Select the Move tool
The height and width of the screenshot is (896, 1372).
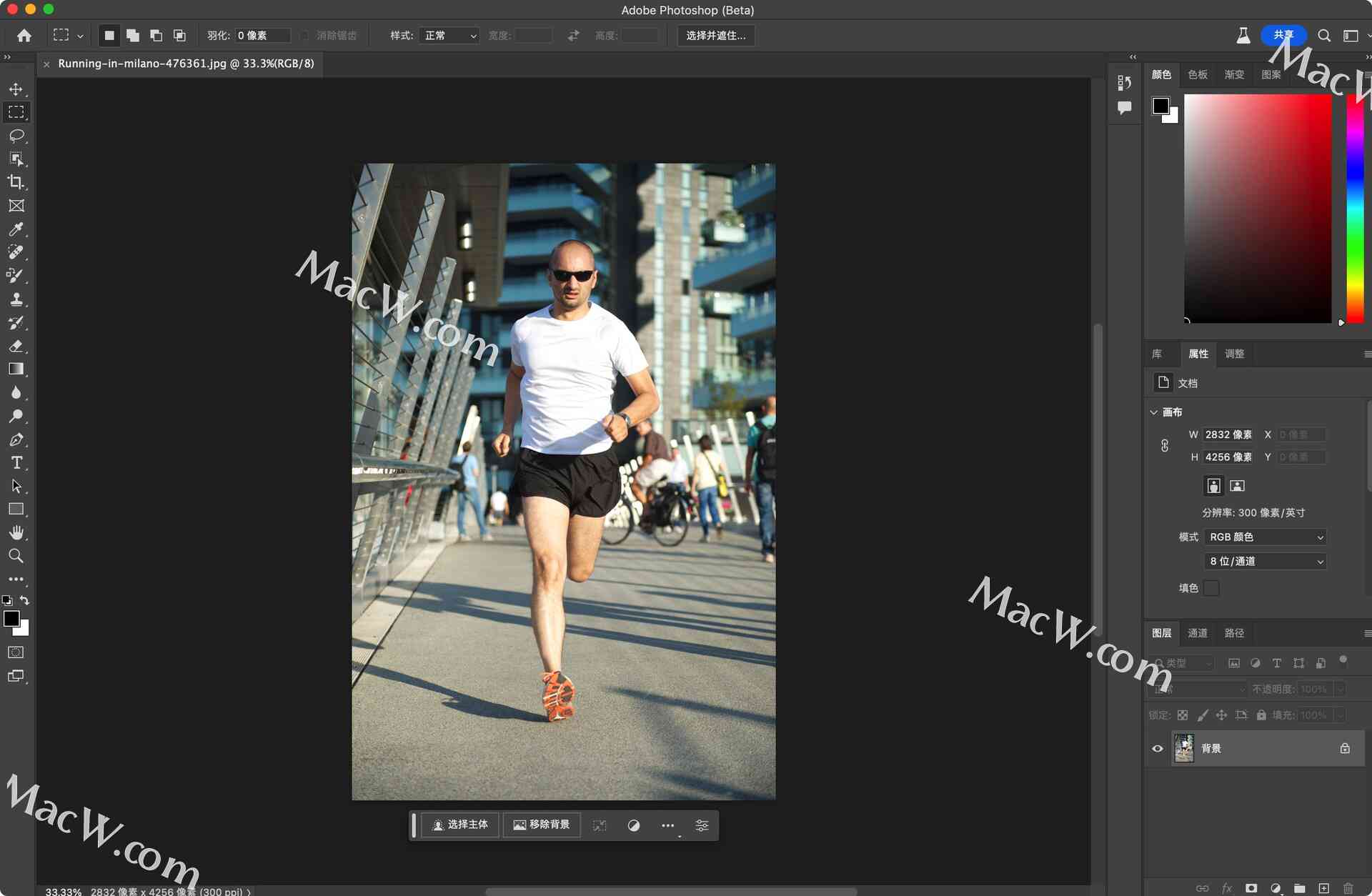tap(16, 89)
